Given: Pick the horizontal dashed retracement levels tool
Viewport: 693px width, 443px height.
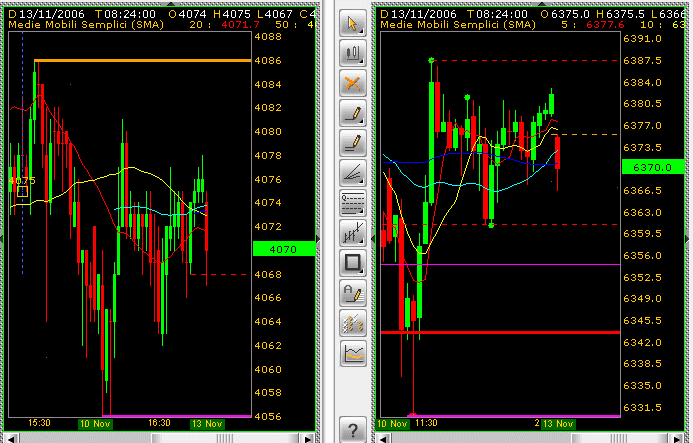Looking at the screenshot, I should [352, 203].
